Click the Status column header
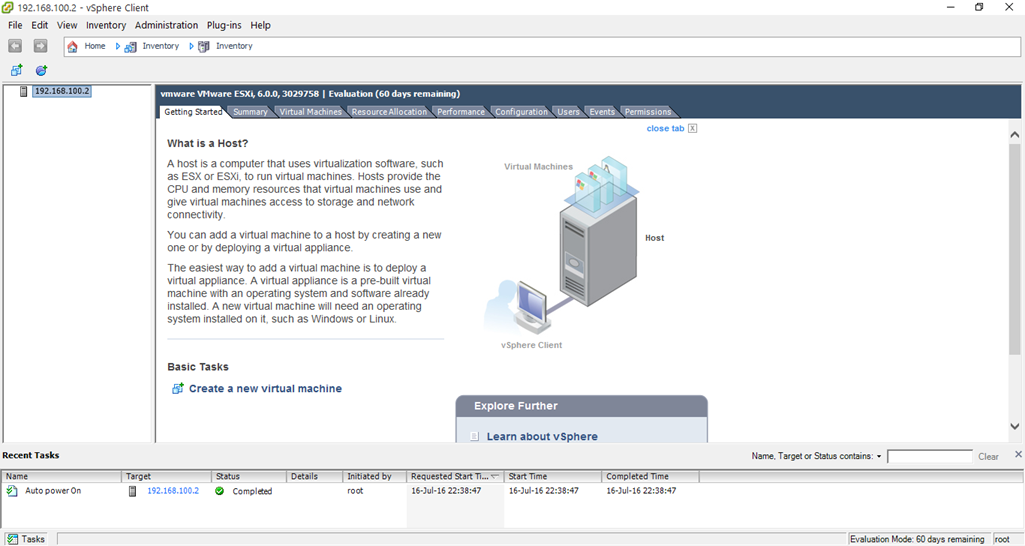The image size is (1025, 546). (249, 476)
